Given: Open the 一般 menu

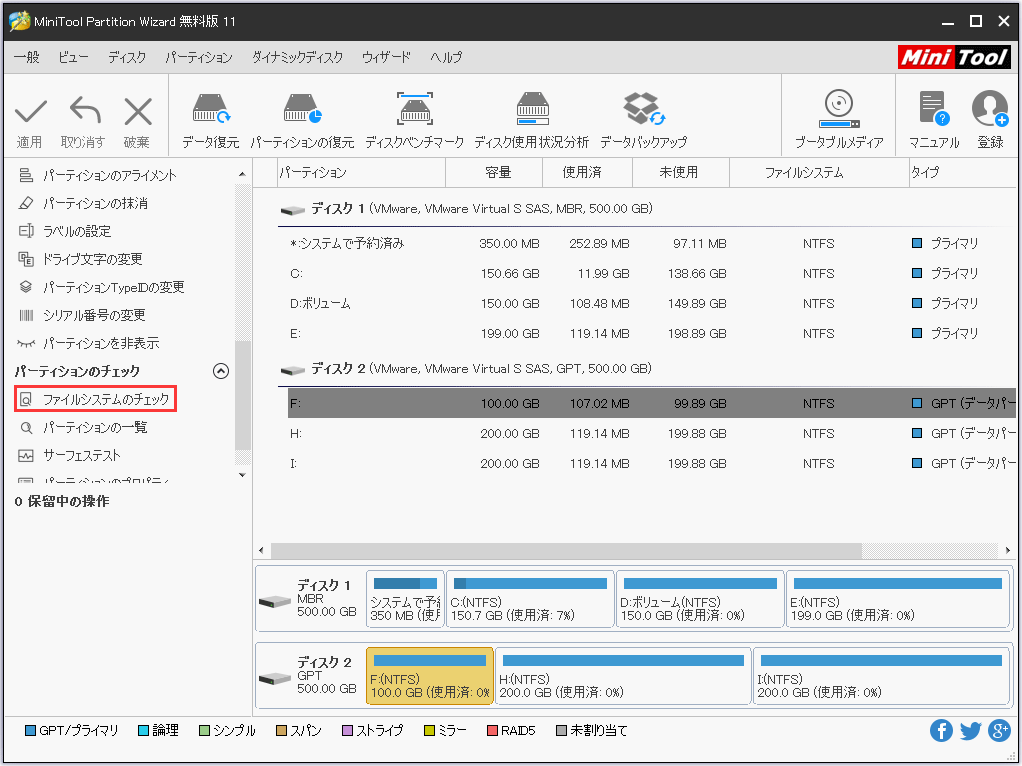Looking at the screenshot, I should click(27, 57).
